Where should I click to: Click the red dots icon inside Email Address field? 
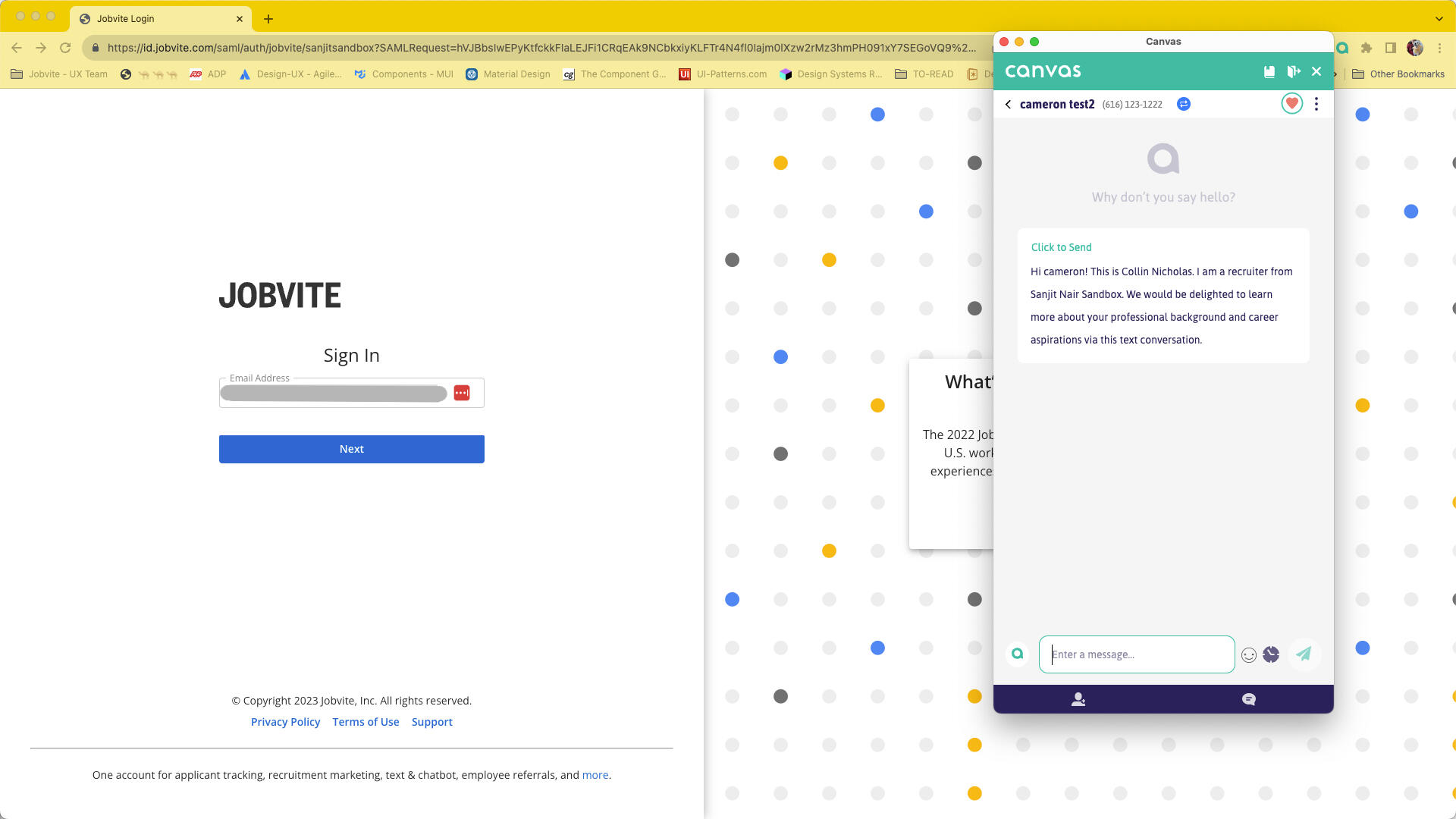pyautogui.click(x=463, y=392)
